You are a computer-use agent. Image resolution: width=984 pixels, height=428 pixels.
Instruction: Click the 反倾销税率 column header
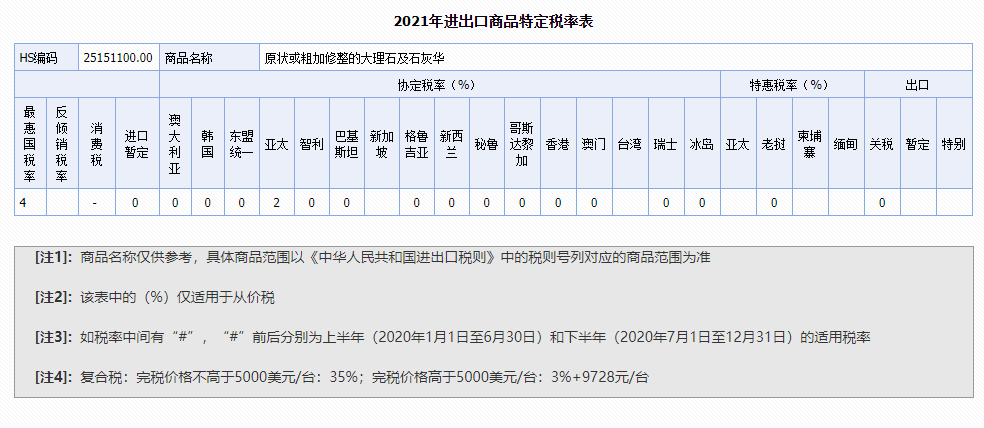[62, 144]
